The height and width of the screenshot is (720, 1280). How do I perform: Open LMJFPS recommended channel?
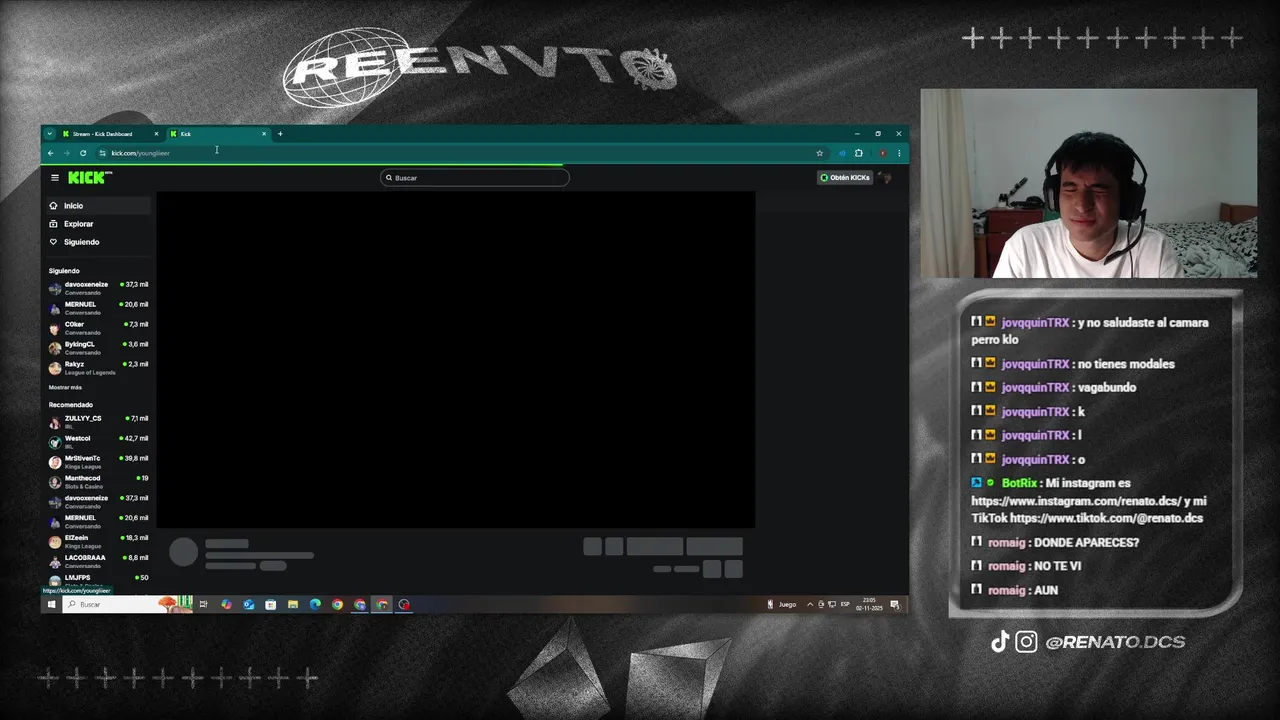98,580
